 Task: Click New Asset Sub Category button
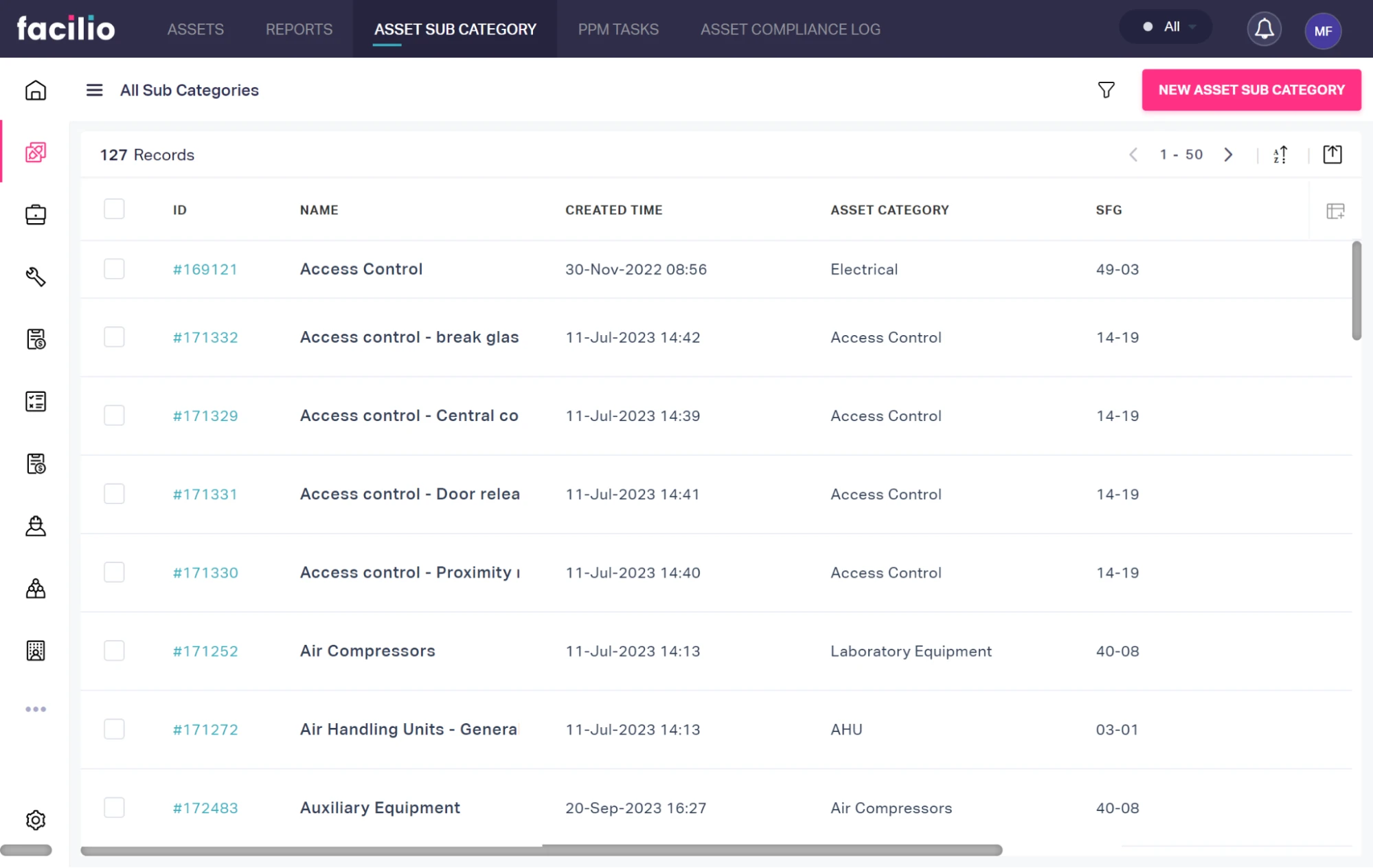pos(1251,90)
